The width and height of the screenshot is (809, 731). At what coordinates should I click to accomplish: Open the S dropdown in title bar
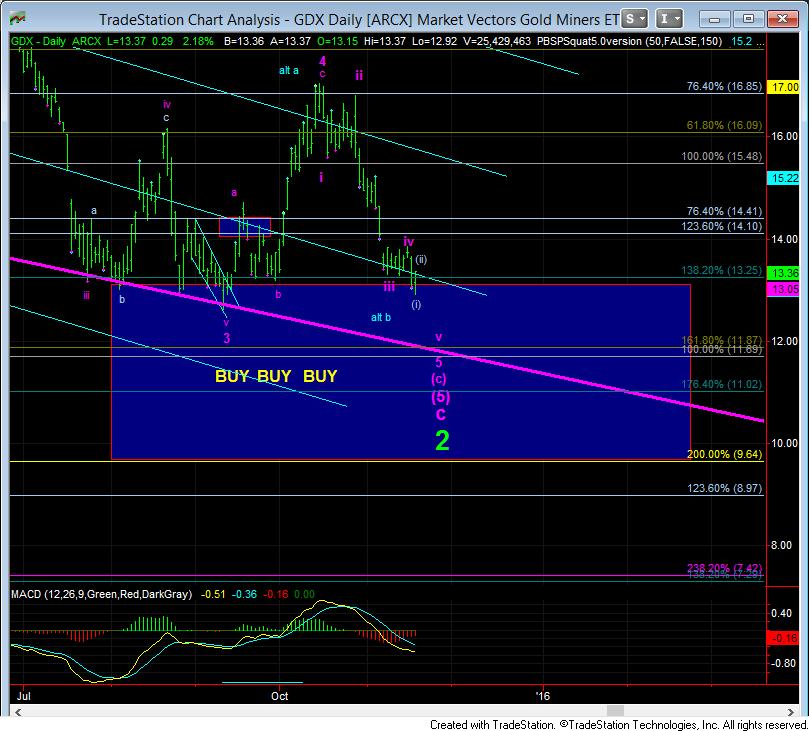pyautogui.click(x=634, y=20)
